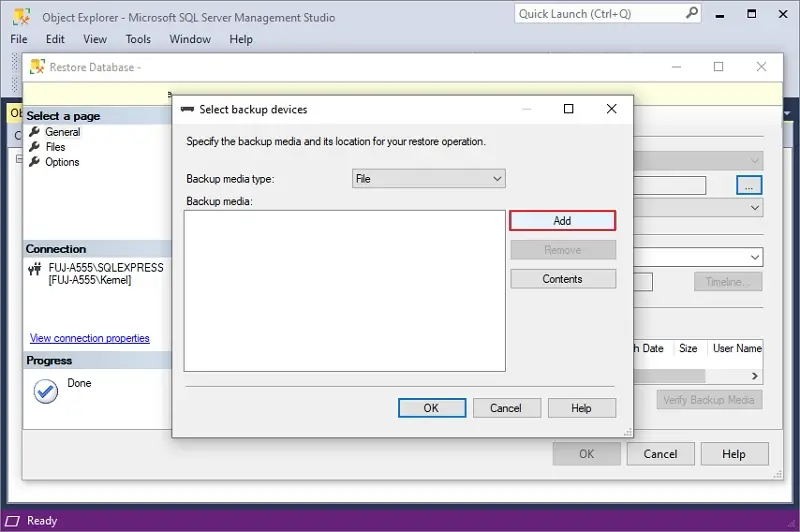Click Timeline button in Restore Database
The image size is (800, 532).
click(728, 282)
